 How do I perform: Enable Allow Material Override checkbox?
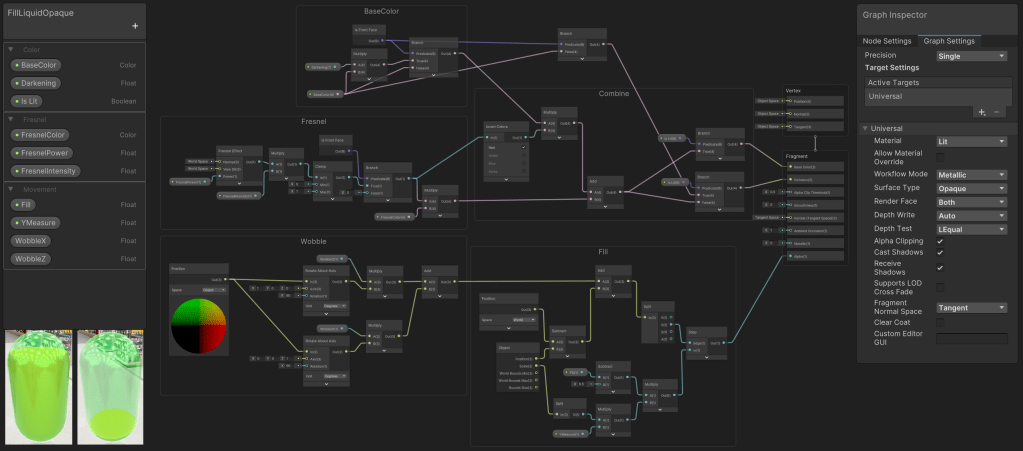coord(940,157)
